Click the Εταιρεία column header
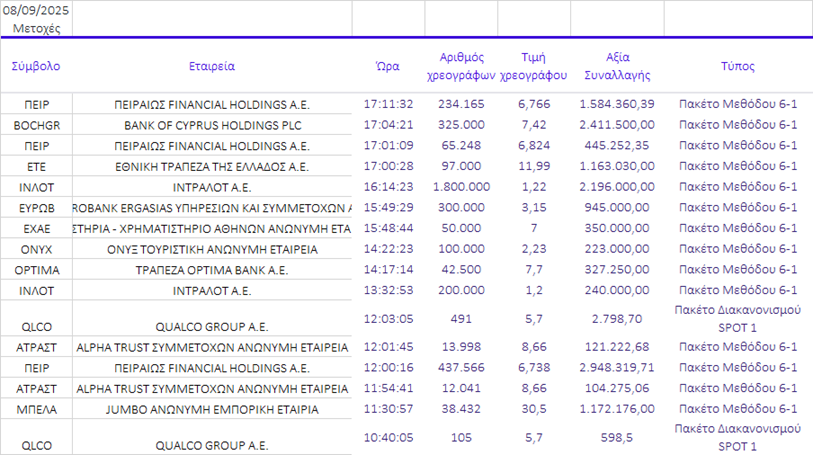 (x=212, y=66)
